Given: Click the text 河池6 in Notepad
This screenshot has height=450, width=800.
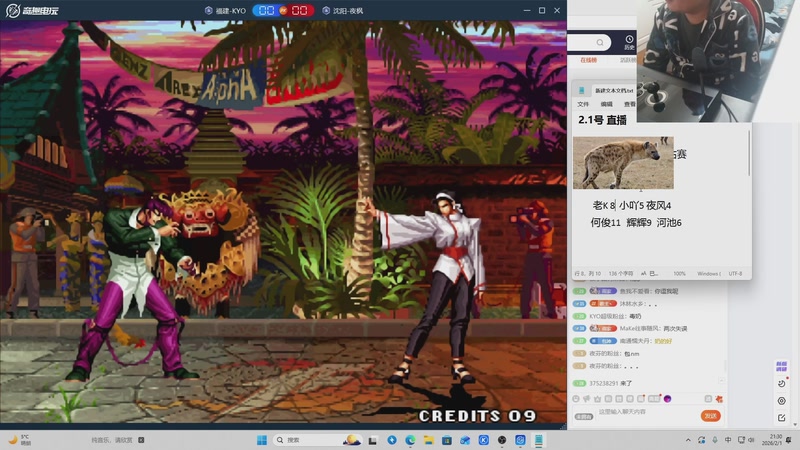Looking at the screenshot, I should pyautogui.click(x=669, y=222).
